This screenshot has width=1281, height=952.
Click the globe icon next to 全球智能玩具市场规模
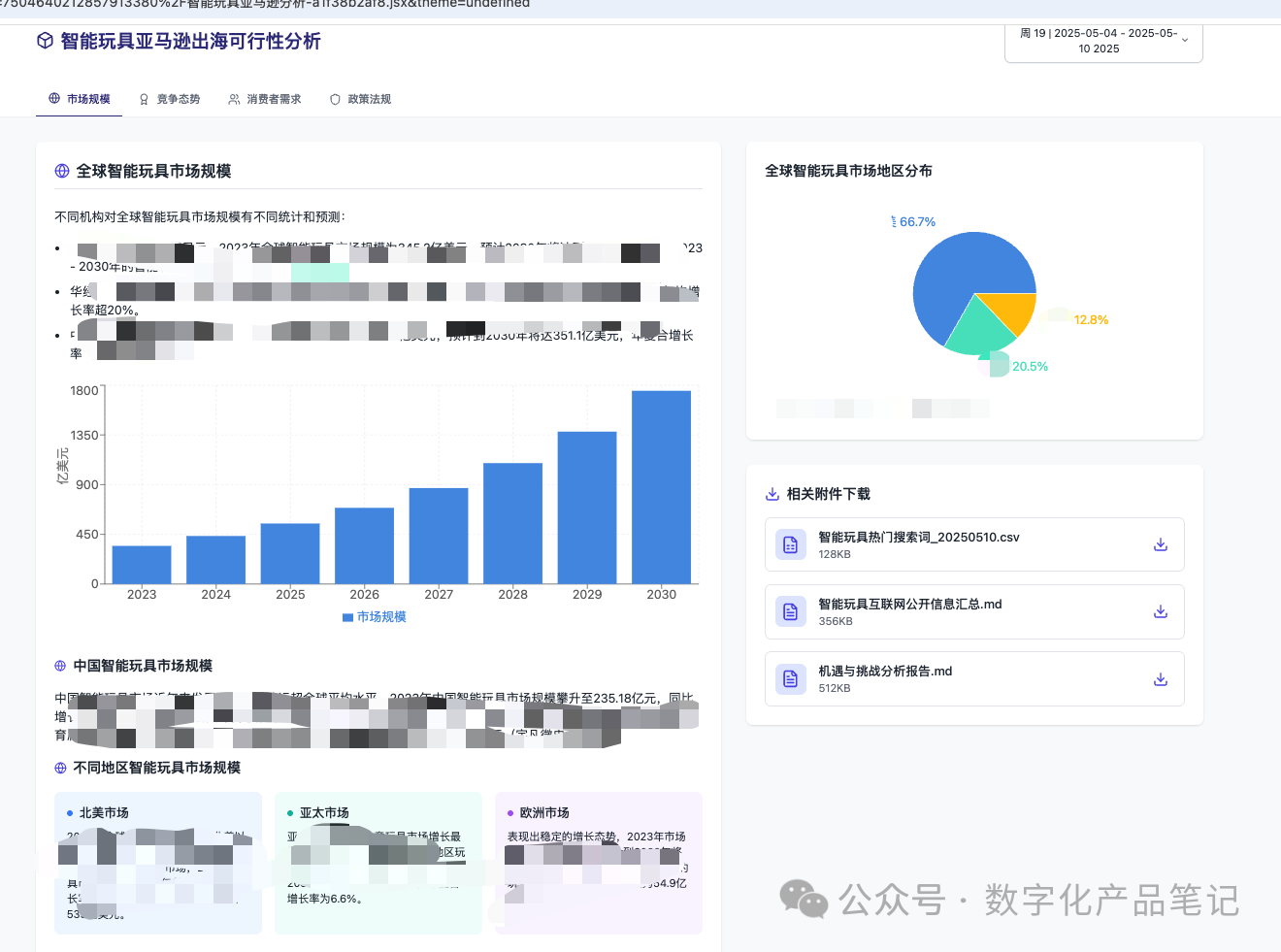click(62, 171)
